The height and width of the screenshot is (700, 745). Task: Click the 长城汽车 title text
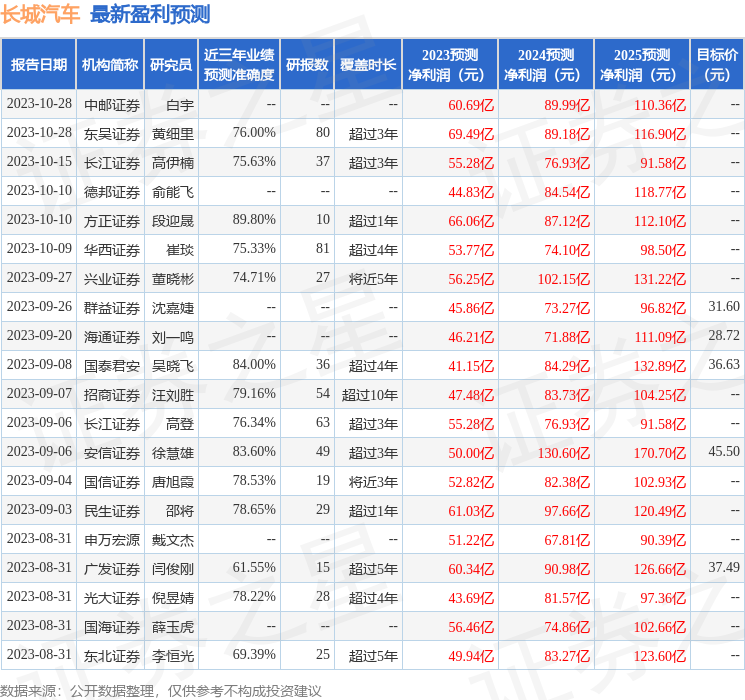[x=40, y=15]
